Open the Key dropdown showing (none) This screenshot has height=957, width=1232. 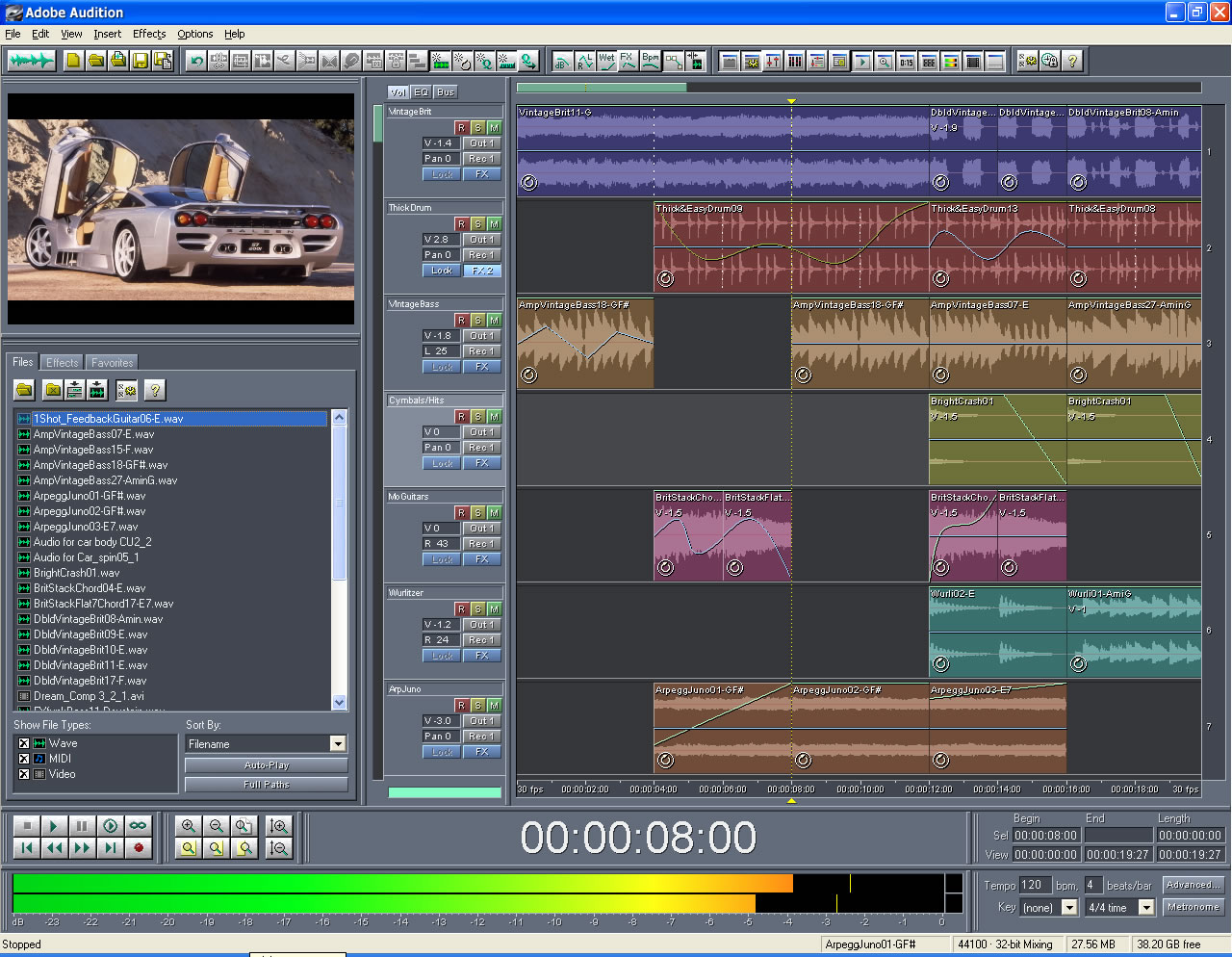coord(1068,908)
